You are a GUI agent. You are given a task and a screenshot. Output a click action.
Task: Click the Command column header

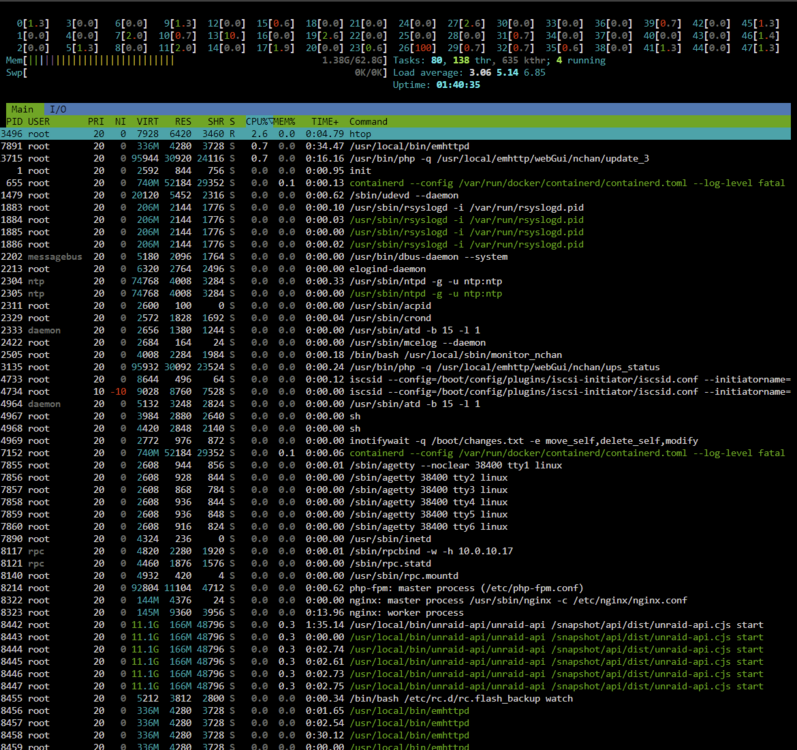click(368, 121)
